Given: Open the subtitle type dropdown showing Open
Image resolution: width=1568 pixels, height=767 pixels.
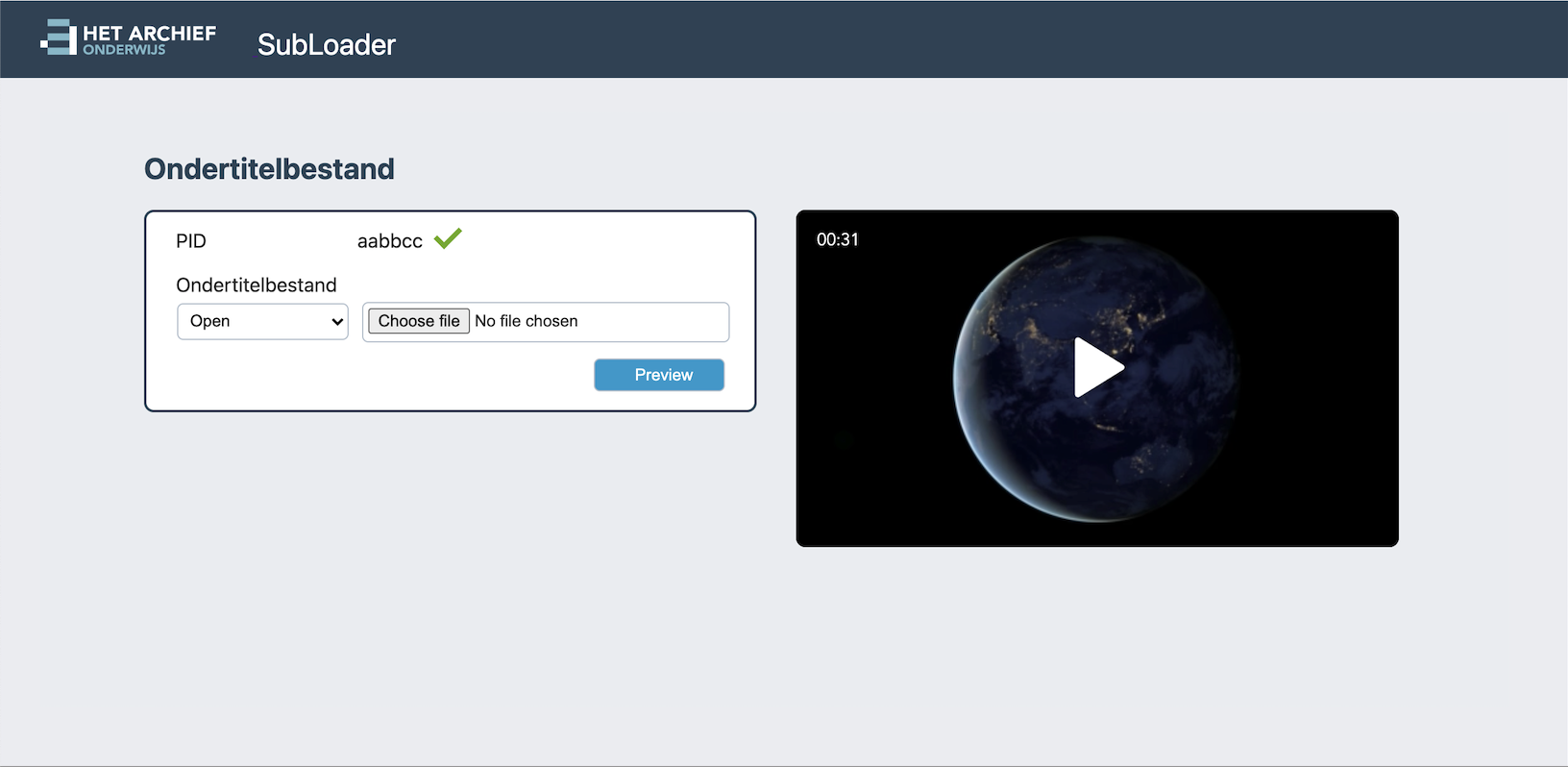Looking at the screenshot, I should [x=262, y=321].
